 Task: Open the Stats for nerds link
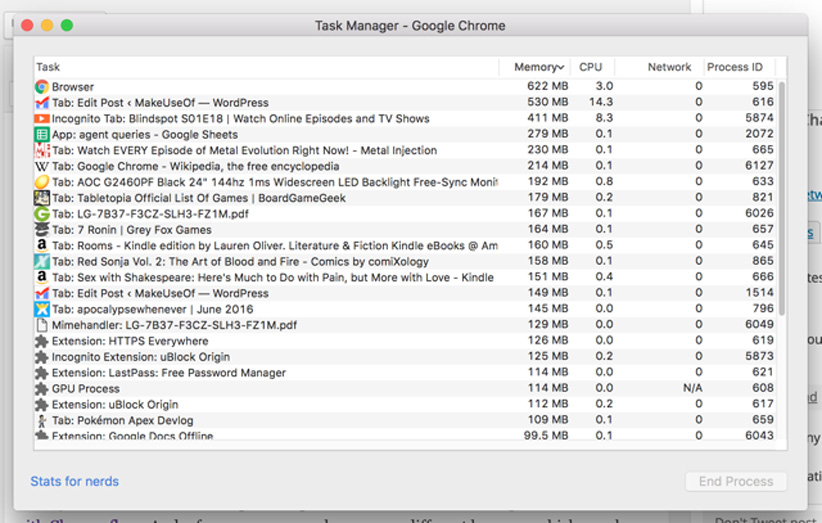[x=74, y=481]
